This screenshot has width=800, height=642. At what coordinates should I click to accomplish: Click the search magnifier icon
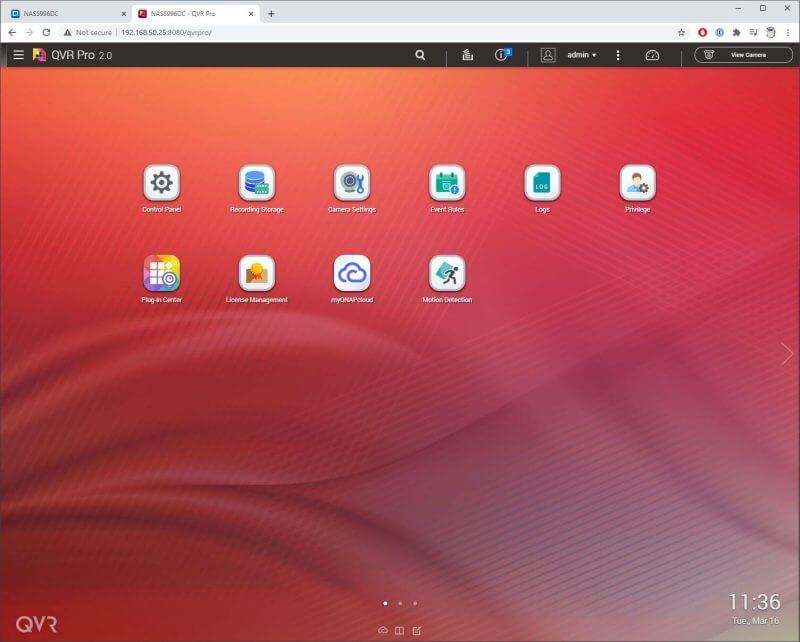pyautogui.click(x=420, y=55)
